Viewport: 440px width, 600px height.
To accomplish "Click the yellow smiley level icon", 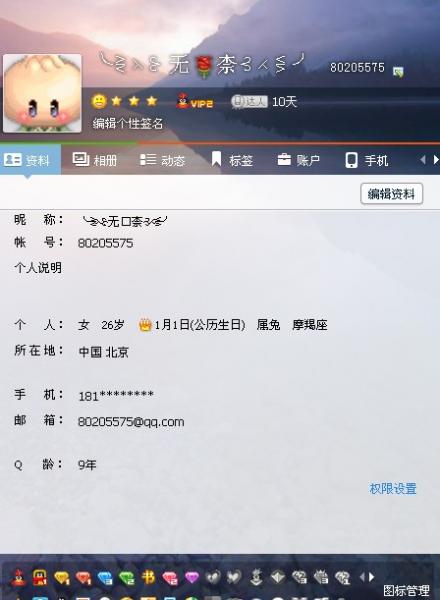I will point(99,101).
